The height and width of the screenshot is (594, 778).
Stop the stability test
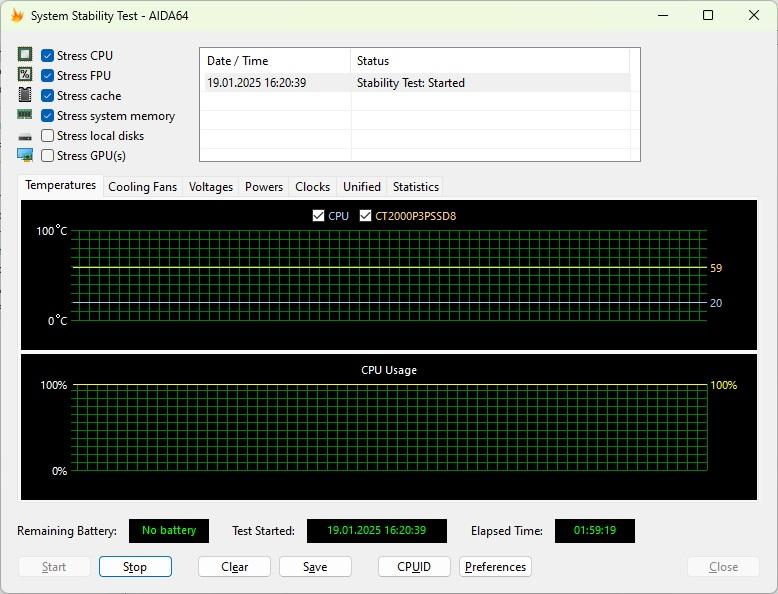pos(135,567)
